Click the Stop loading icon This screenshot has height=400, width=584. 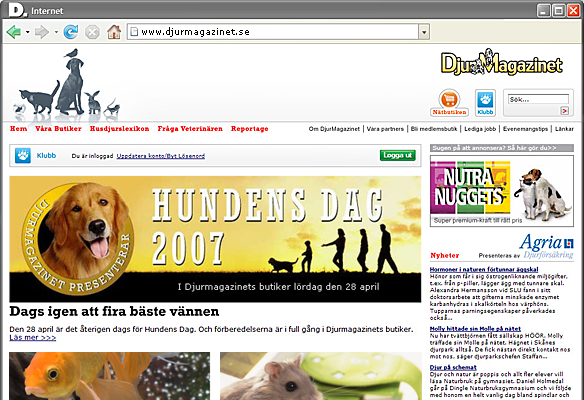(x=92, y=32)
